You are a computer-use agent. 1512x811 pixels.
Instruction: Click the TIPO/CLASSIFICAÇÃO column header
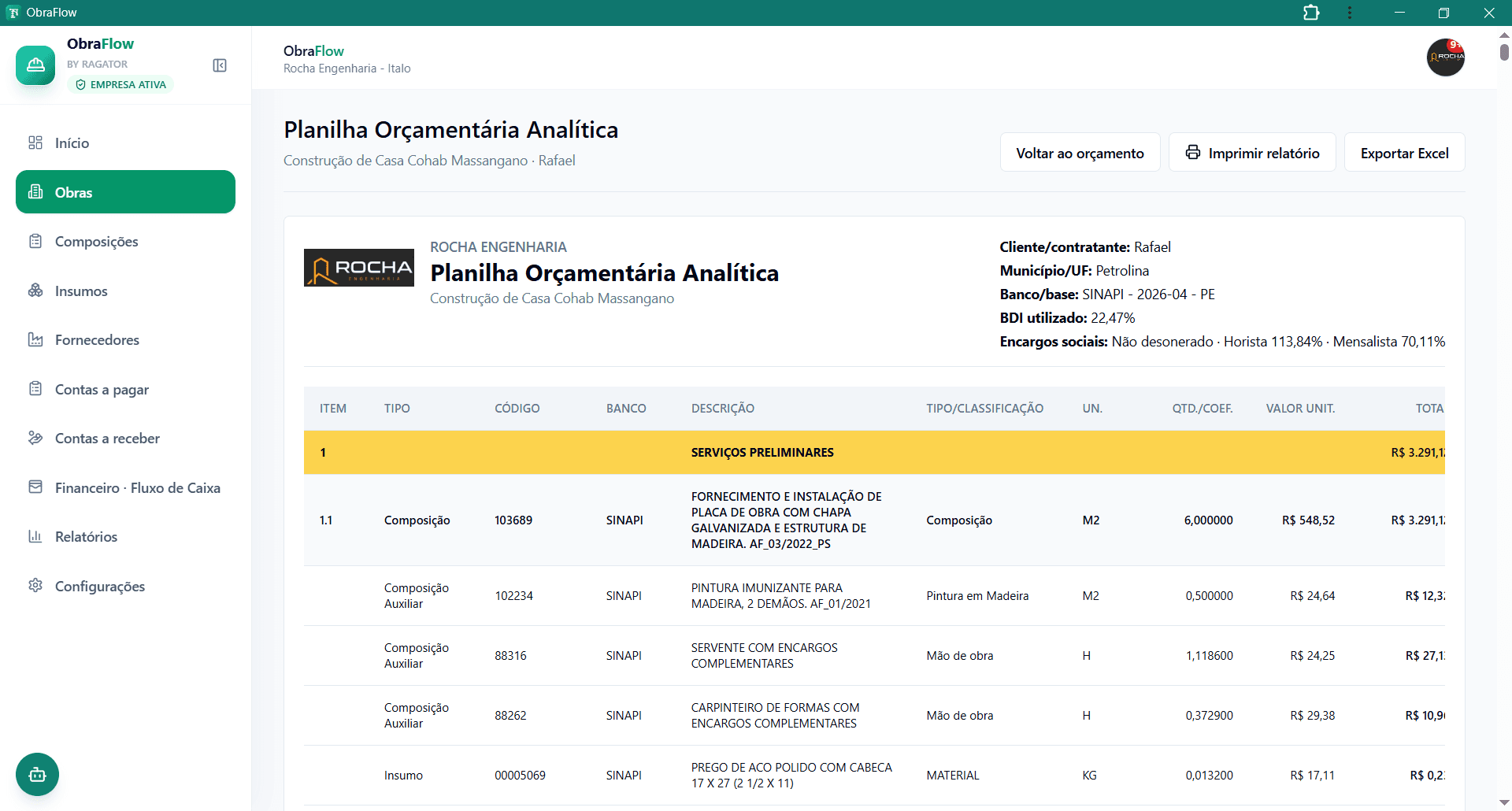pos(985,408)
